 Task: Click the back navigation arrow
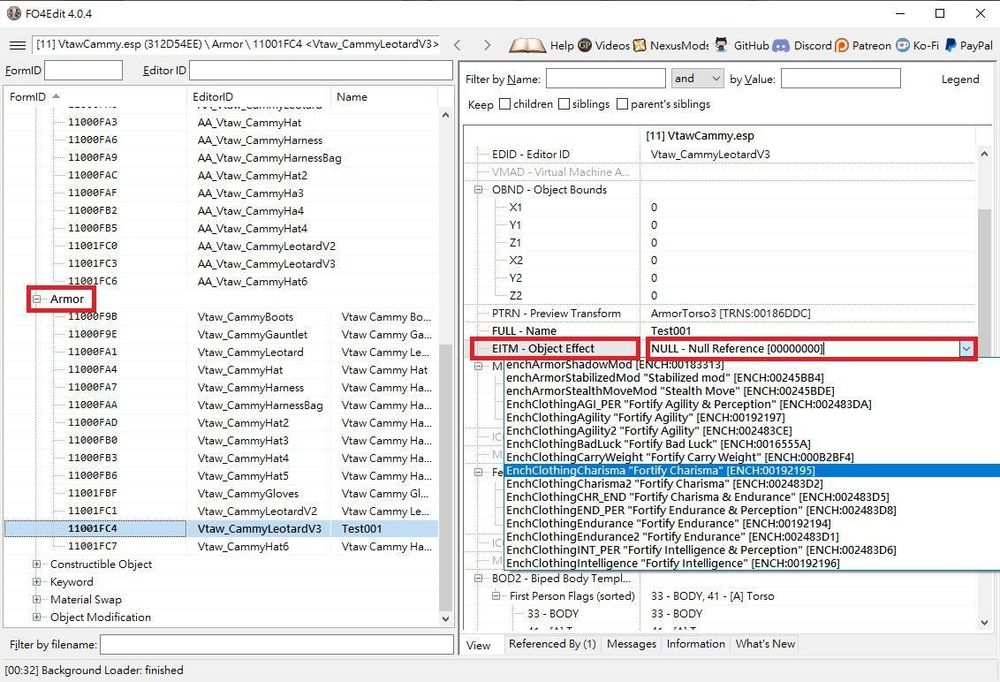click(x=457, y=45)
